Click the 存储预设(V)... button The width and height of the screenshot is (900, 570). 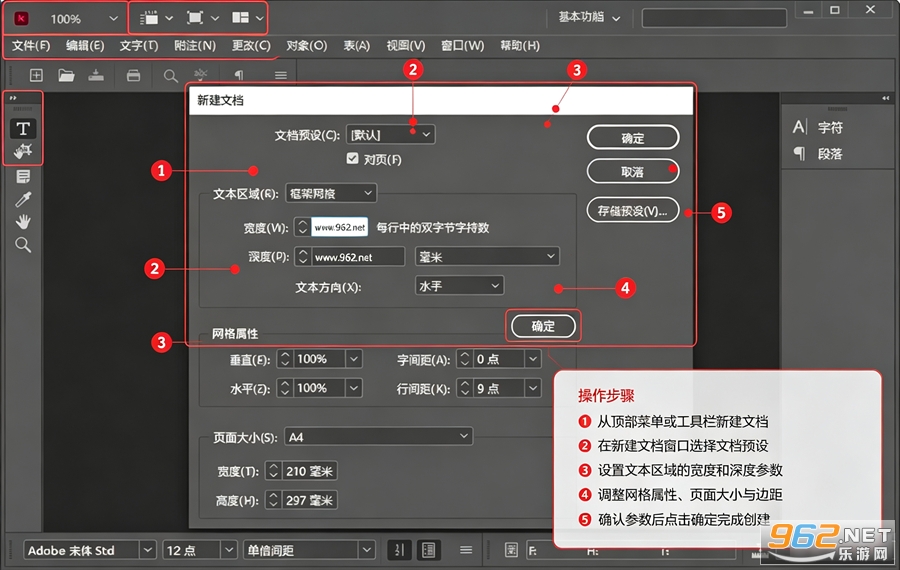click(633, 211)
